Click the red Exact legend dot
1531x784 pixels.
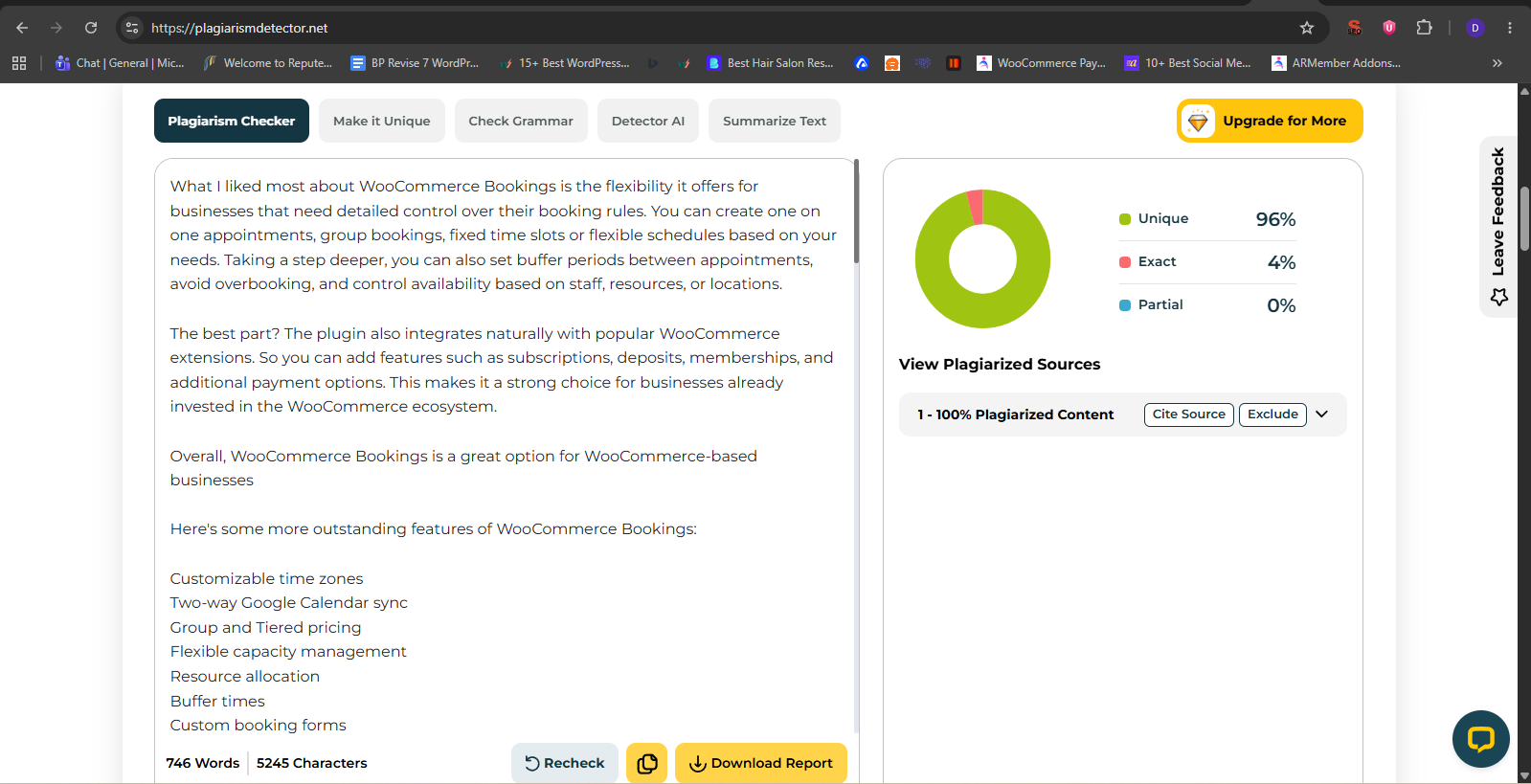point(1125,262)
